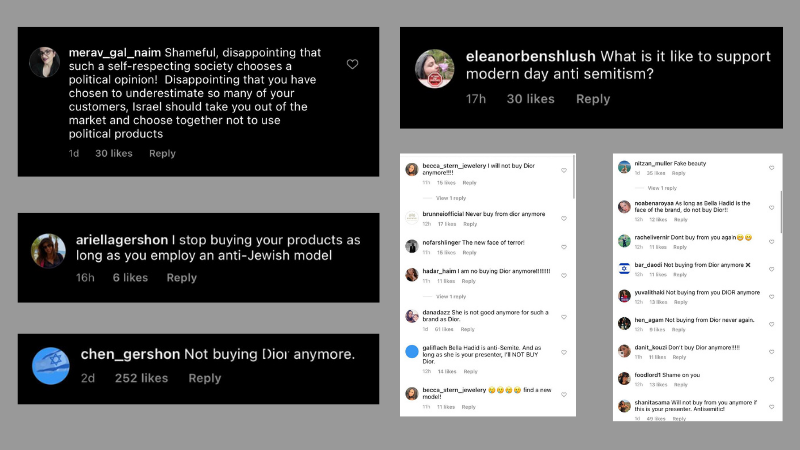Toggle like on rachelivemir's comment

(x=771, y=239)
